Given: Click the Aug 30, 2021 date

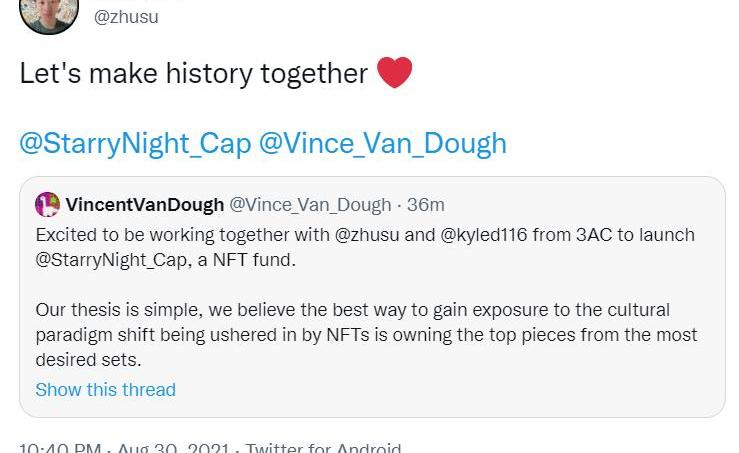Looking at the screenshot, I should (173, 448).
